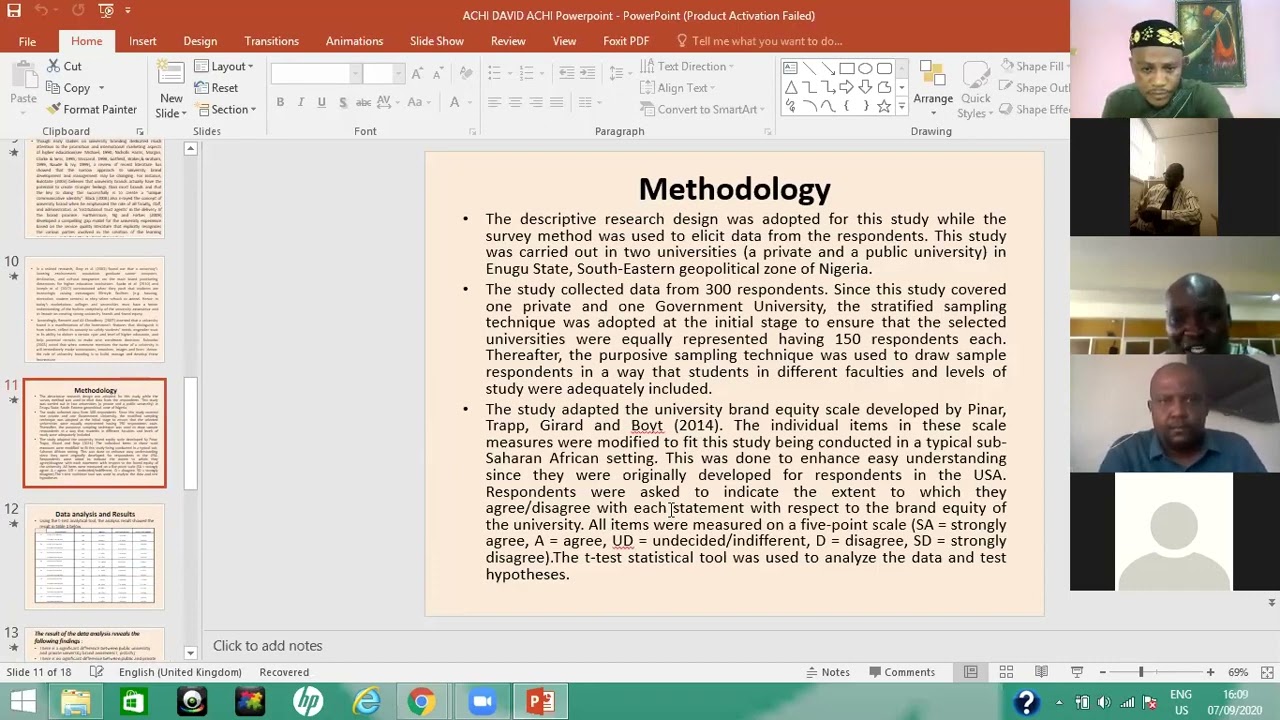The image size is (1280, 720).
Task: Select the arrow line shape in gallery
Action: [828, 68]
